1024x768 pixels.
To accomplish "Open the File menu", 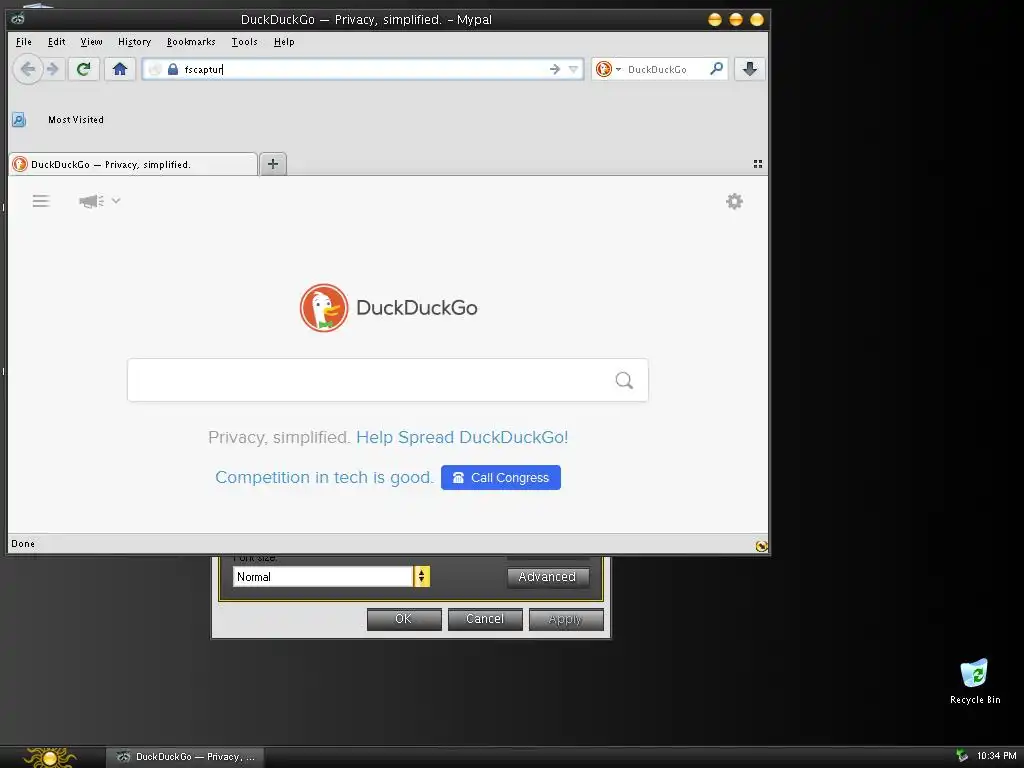I will point(24,42).
